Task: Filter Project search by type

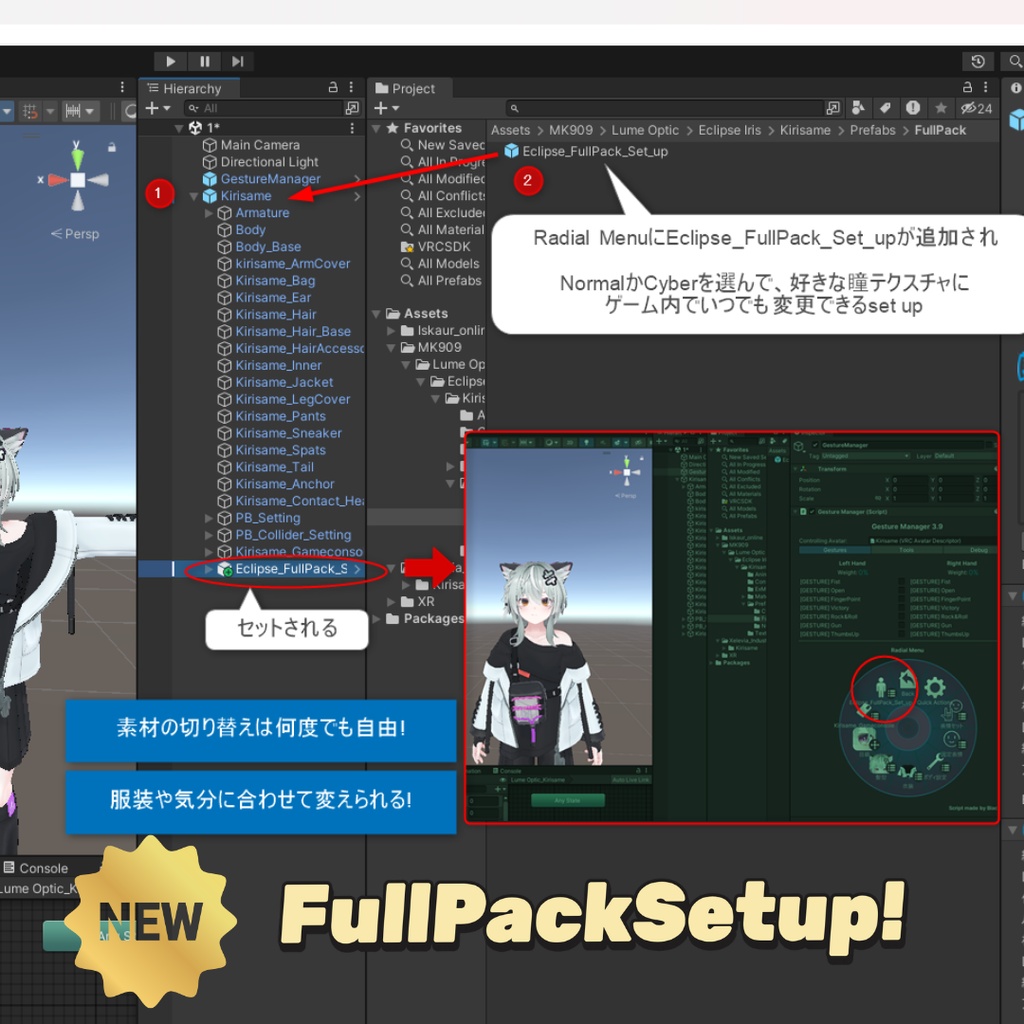Action: (859, 108)
